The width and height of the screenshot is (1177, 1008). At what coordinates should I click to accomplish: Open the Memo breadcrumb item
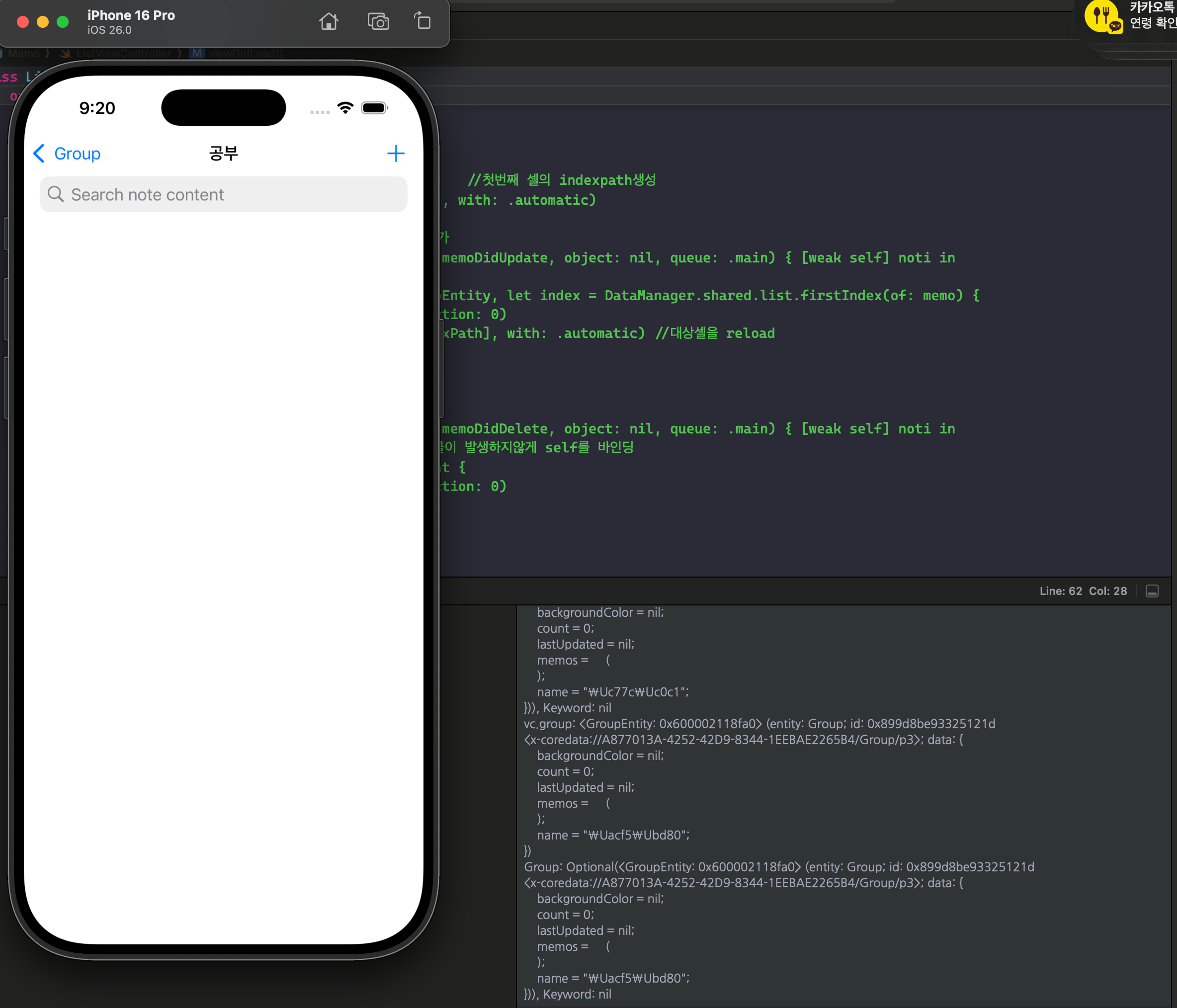[23, 53]
